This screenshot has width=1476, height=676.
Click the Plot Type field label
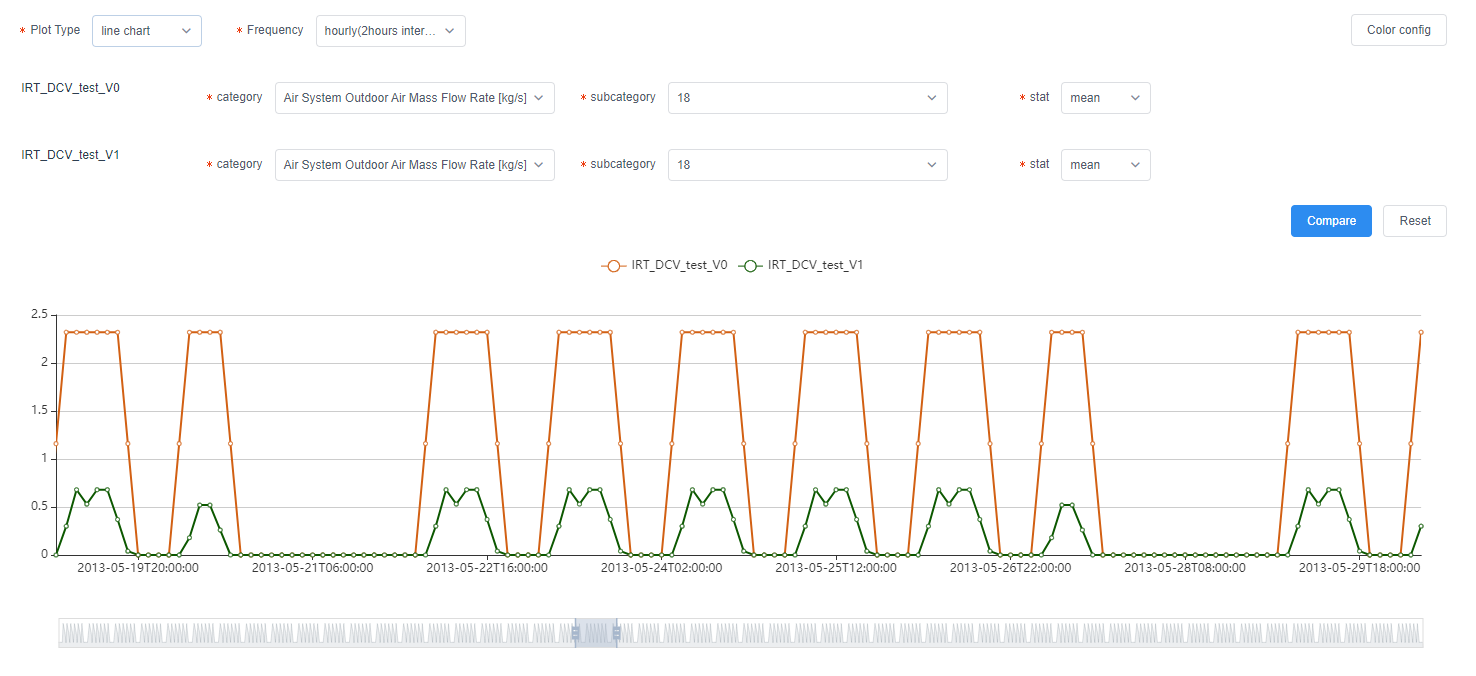pyautogui.click(x=55, y=30)
